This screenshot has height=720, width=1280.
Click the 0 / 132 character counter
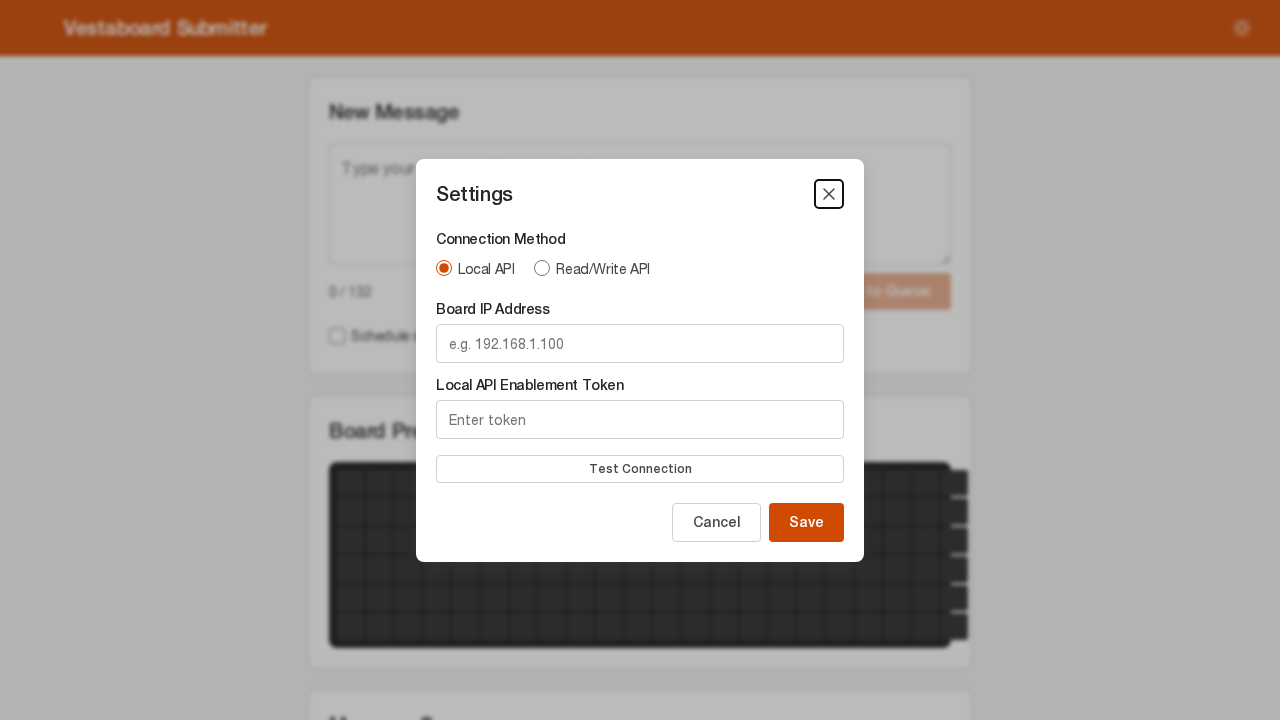click(350, 292)
